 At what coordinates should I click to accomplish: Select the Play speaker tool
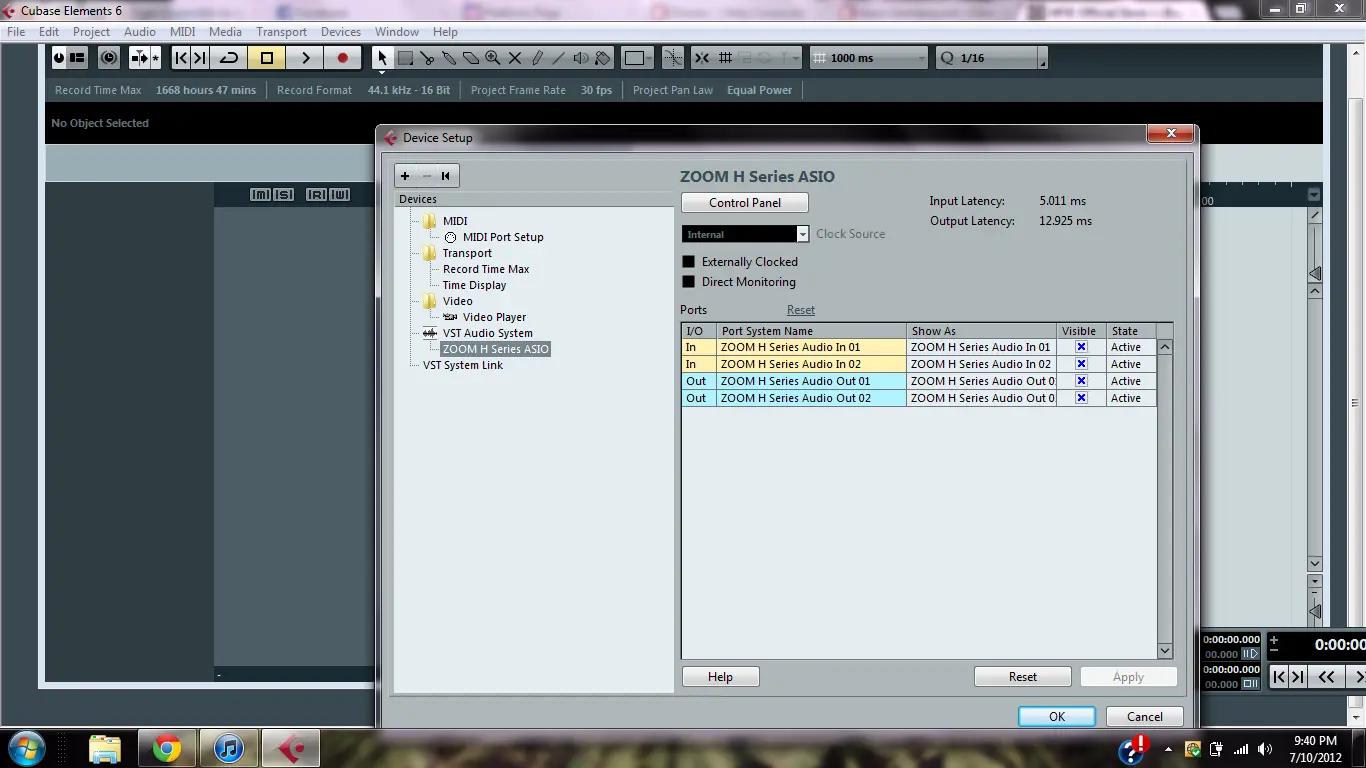[x=581, y=58]
